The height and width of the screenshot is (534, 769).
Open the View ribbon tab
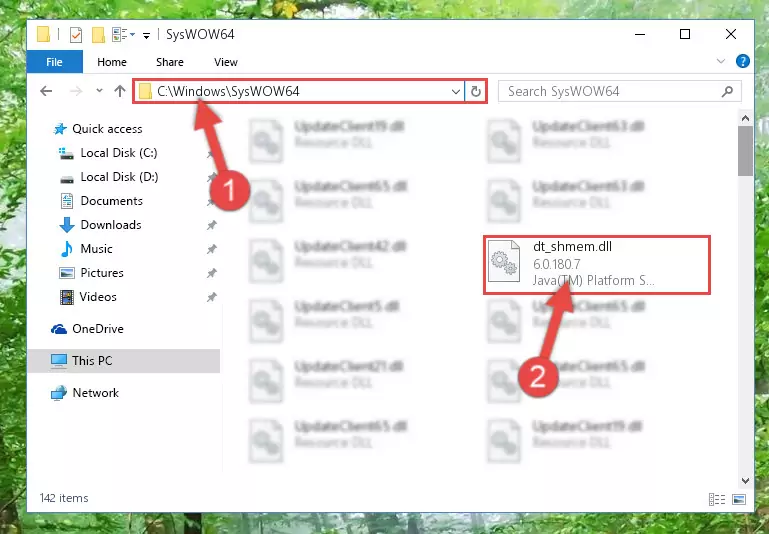226,62
